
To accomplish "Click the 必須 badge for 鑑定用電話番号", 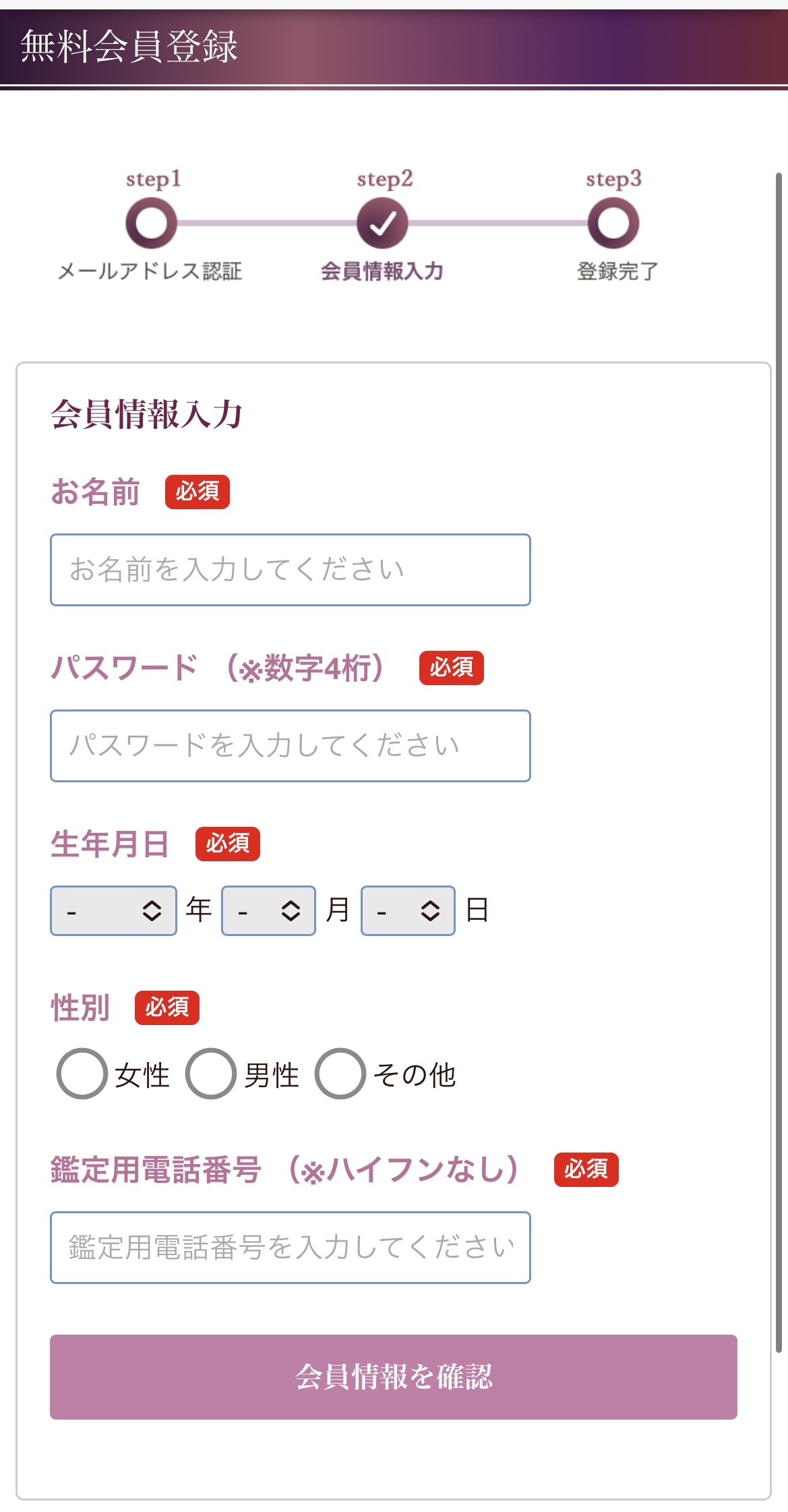I will [x=585, y=1171].
